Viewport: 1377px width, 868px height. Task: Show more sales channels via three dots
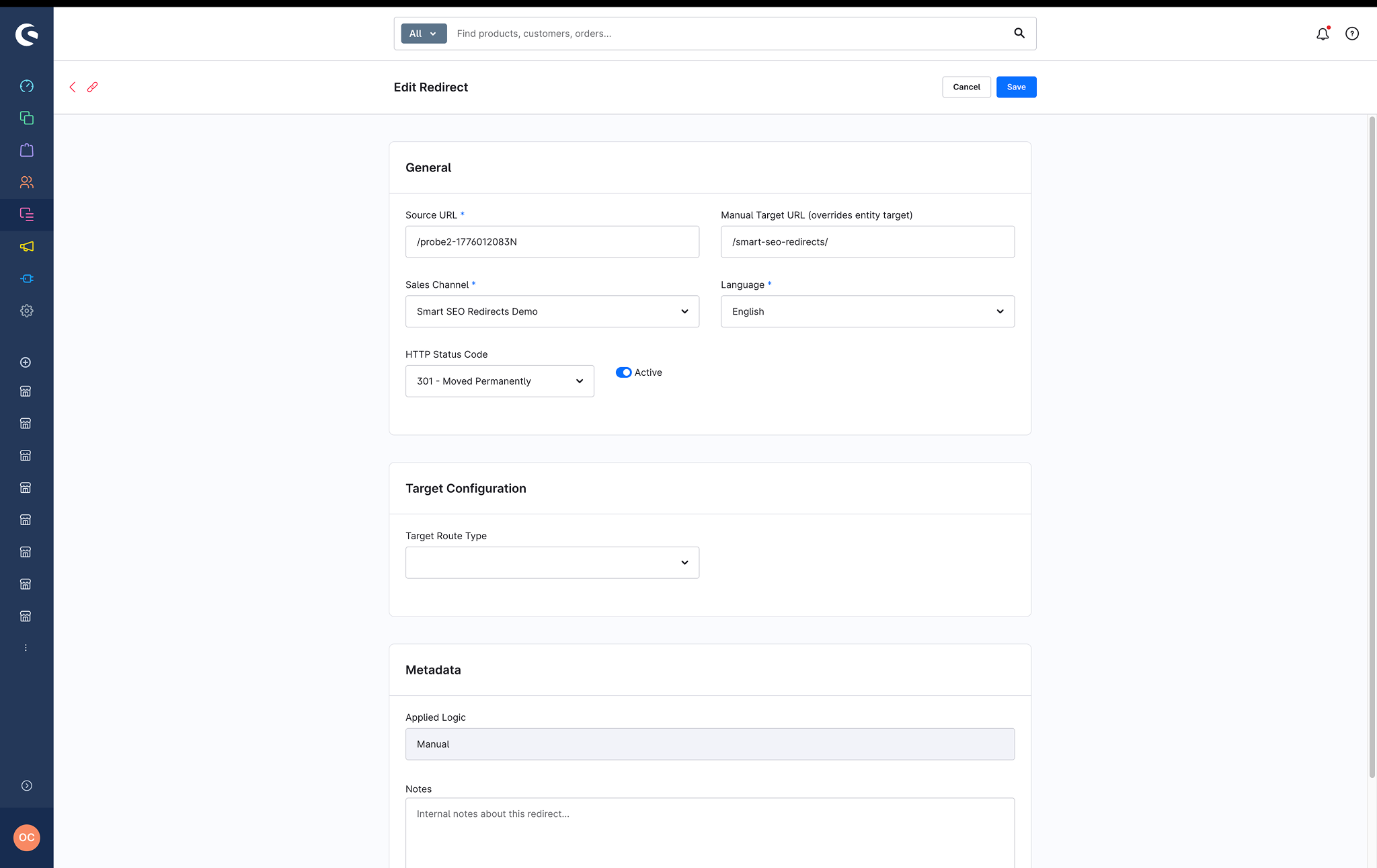coord(26,648)
